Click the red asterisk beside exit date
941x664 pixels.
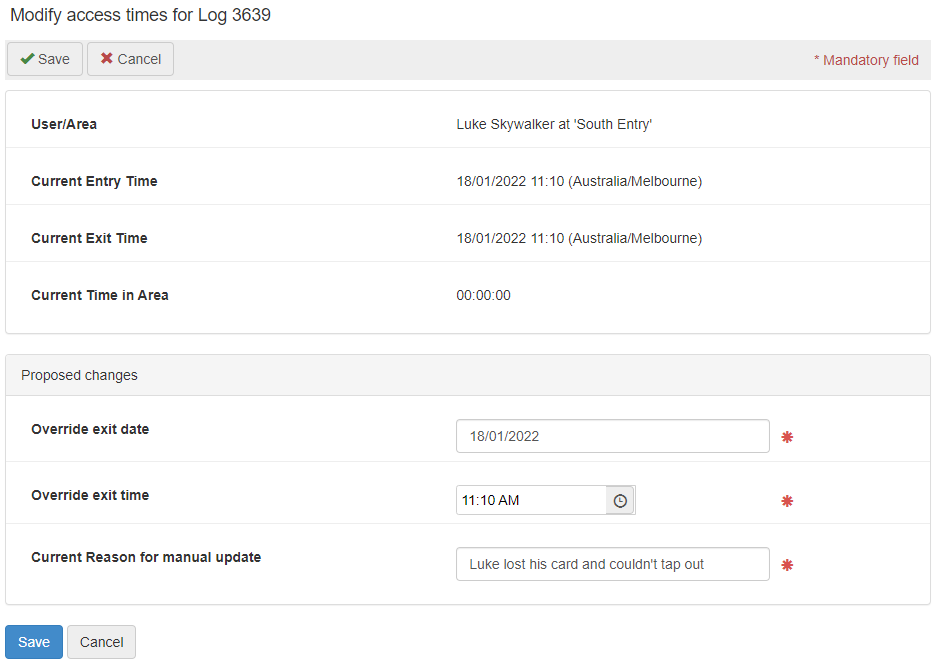click(x=787, y=437)
